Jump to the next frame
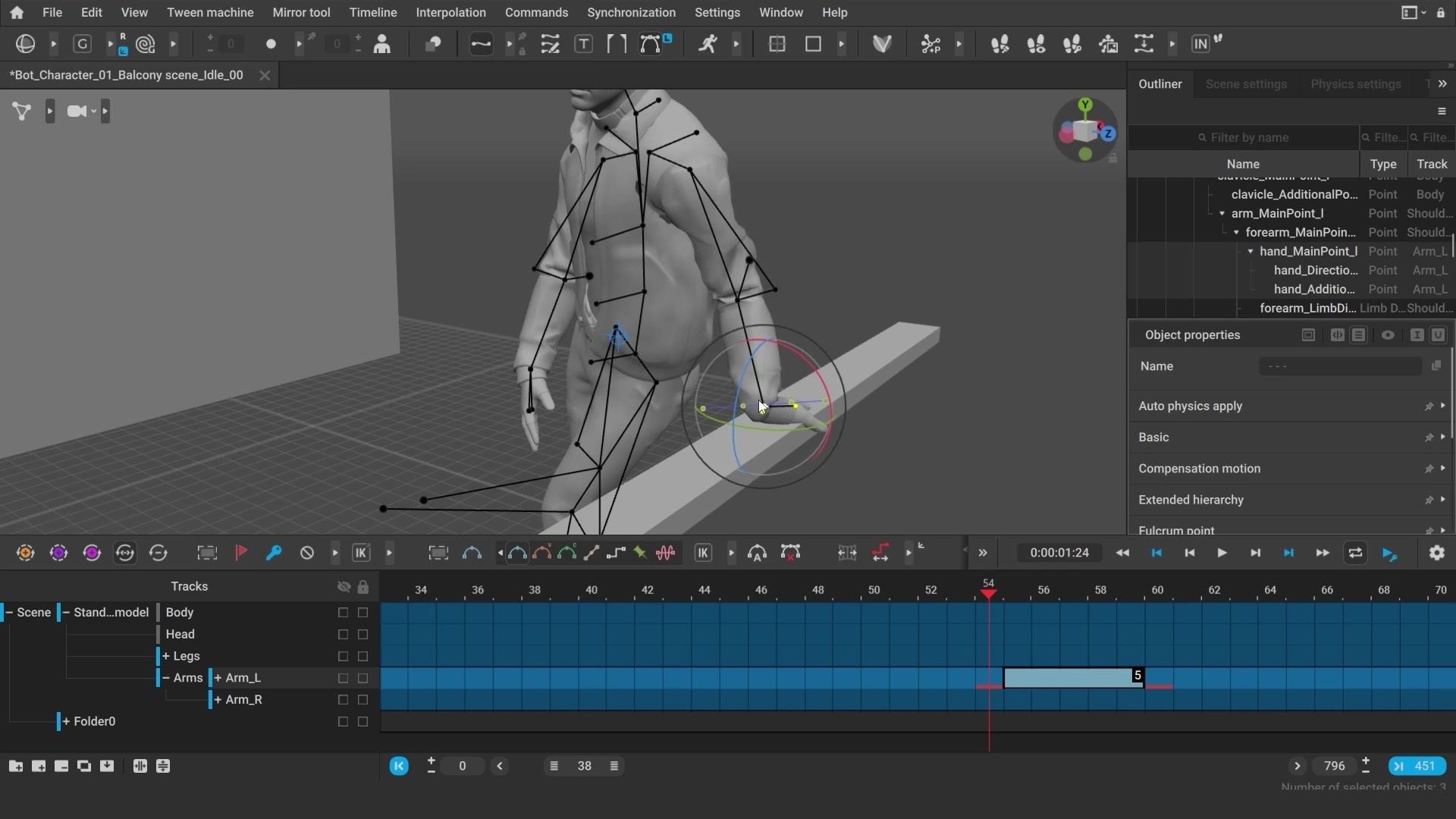 click(1255, 553)
